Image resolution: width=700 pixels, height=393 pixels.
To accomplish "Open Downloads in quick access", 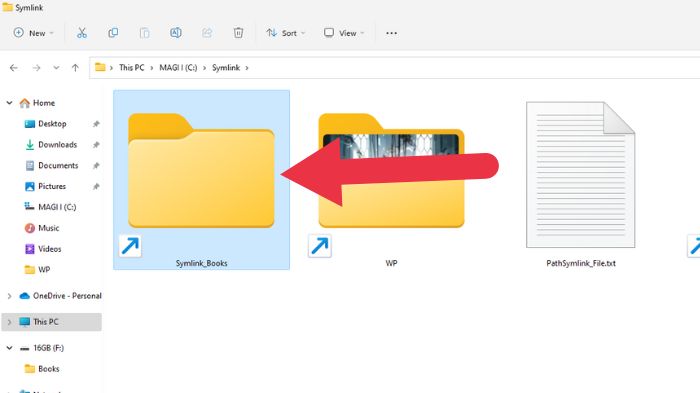I will 58,145.
